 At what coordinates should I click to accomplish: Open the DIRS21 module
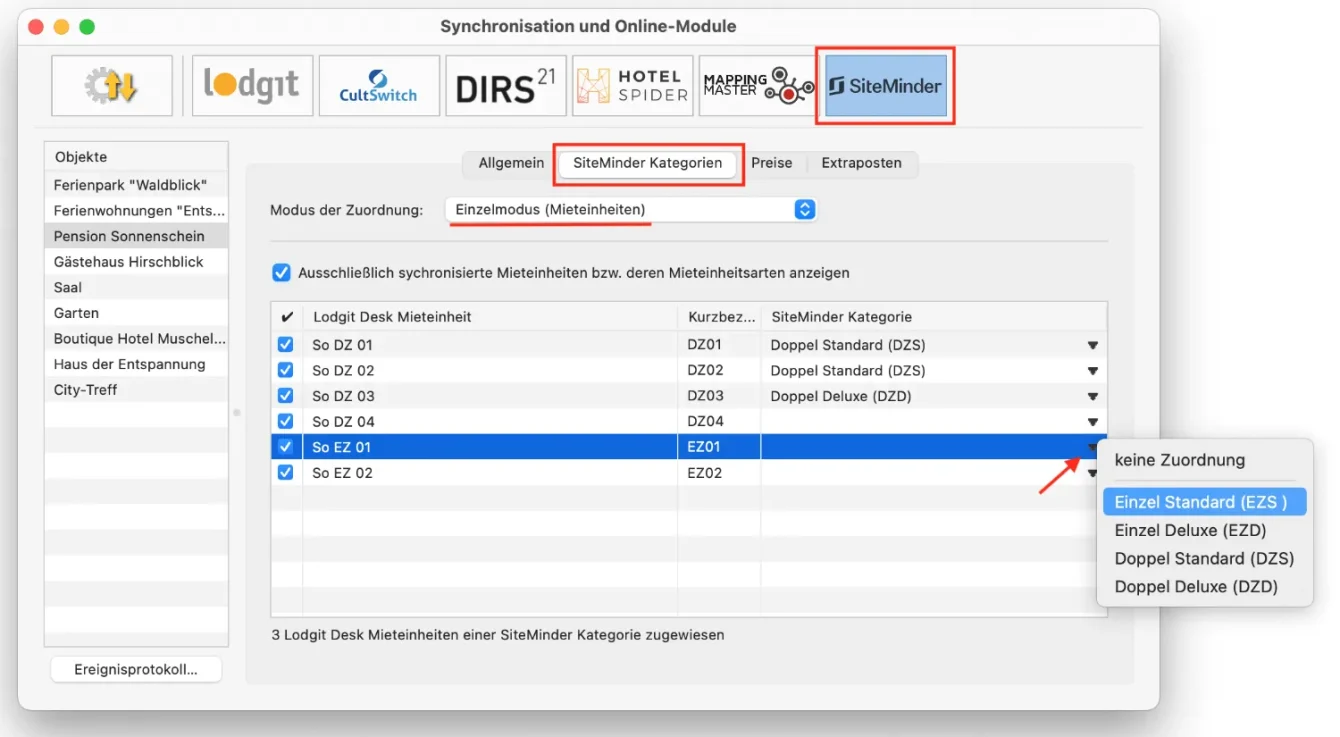click(506, 86)
